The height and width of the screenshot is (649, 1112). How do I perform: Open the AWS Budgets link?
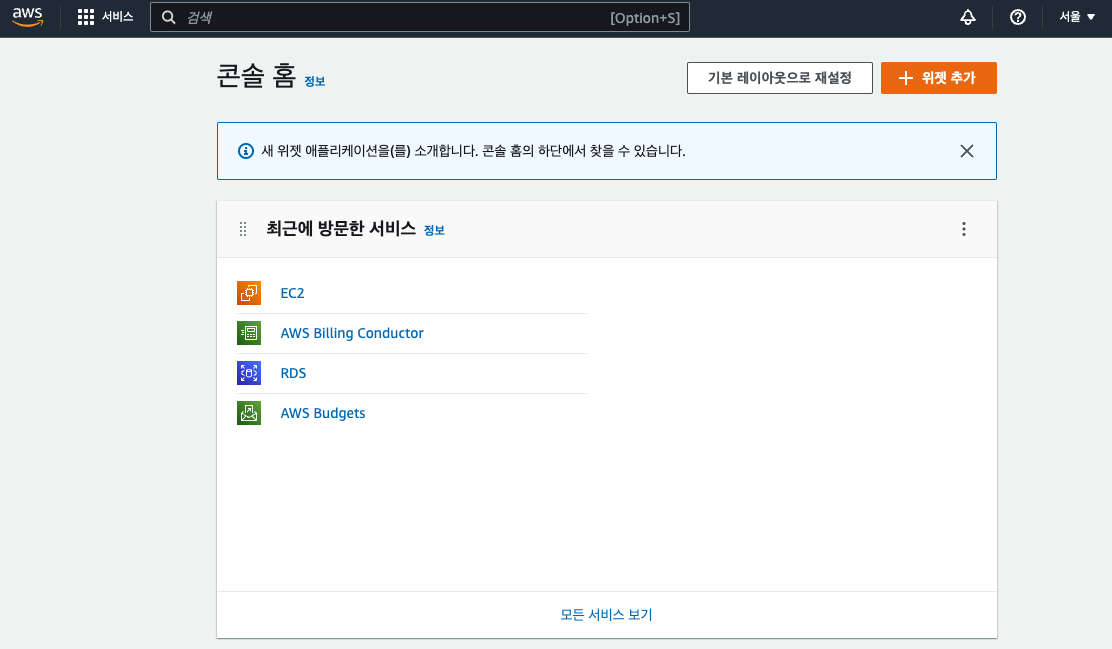tap(323, 414)
